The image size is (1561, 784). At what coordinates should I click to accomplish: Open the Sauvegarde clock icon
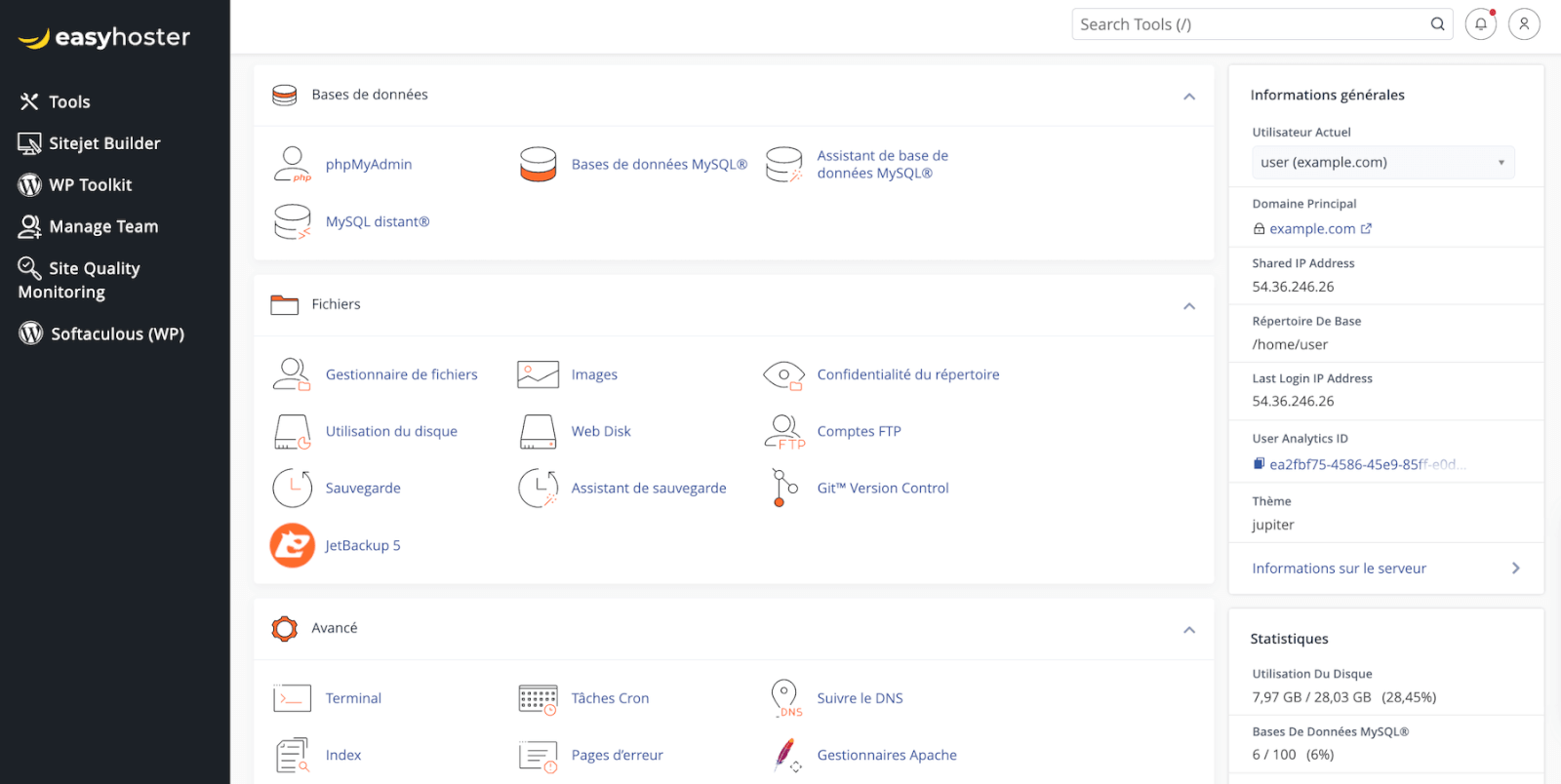pos(292,489)
